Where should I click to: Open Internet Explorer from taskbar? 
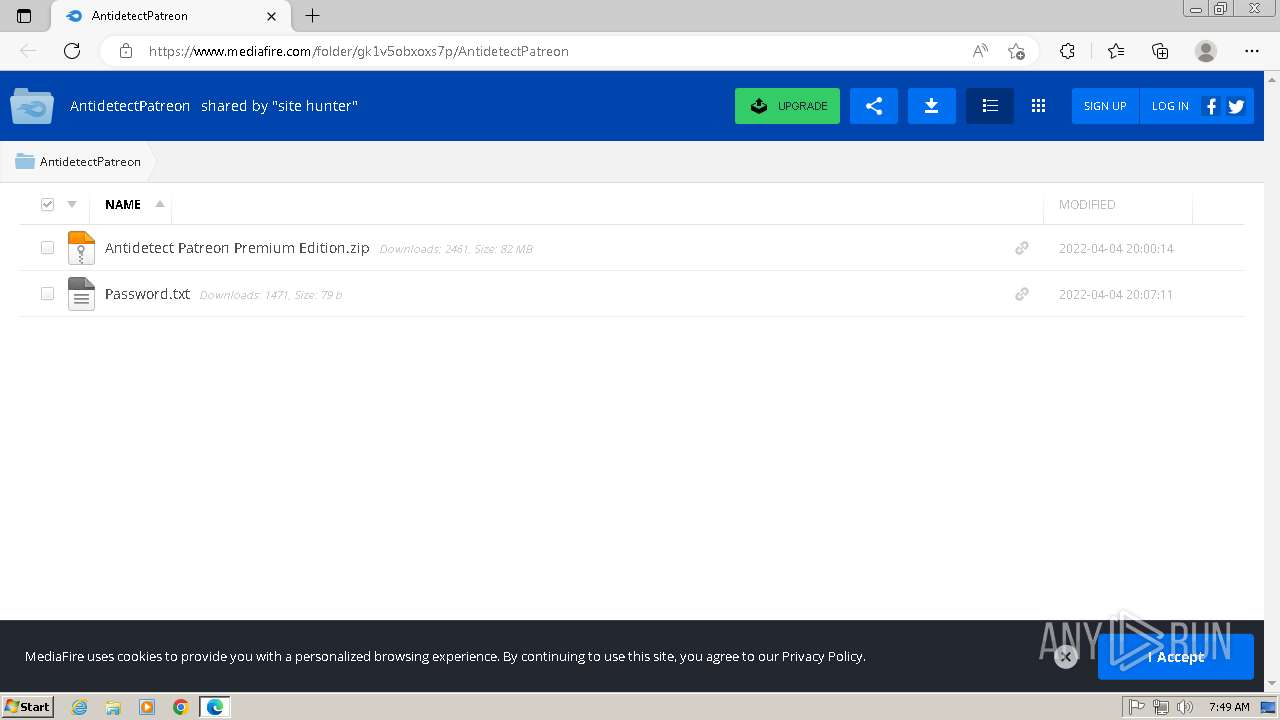[79, 707]
